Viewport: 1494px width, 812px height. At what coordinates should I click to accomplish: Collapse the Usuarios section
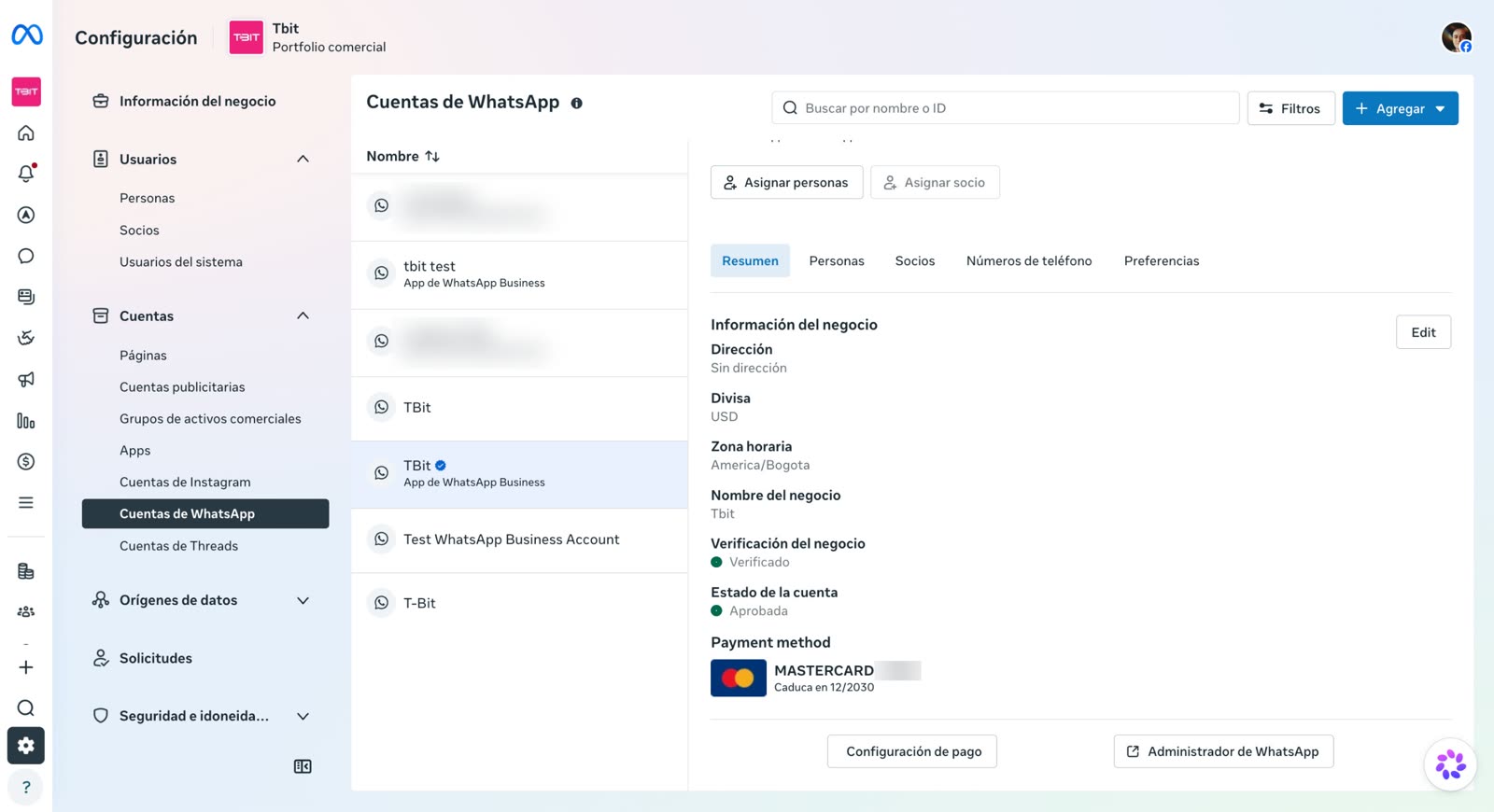point(303,159)
